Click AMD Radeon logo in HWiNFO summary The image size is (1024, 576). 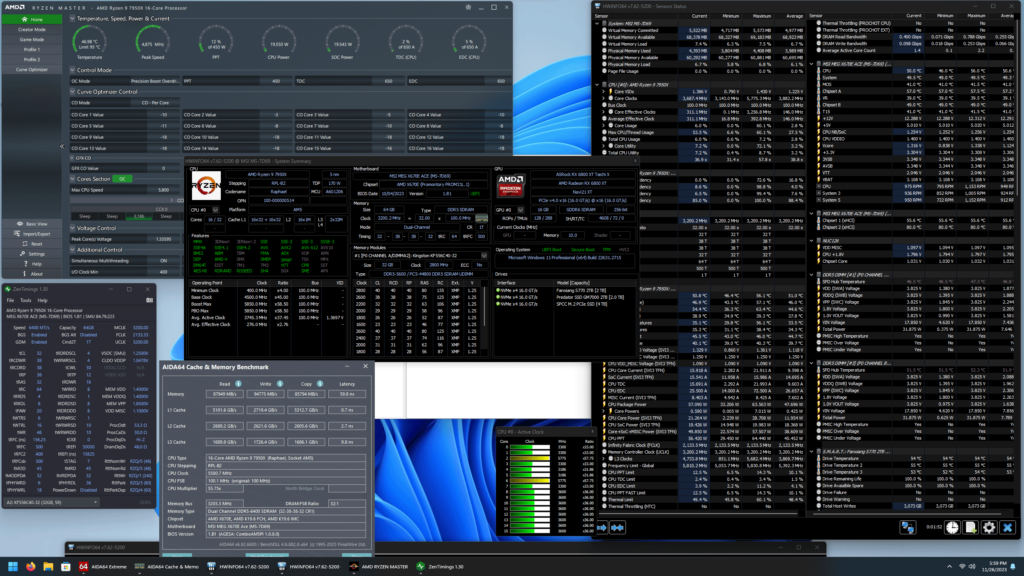[511, 185]
